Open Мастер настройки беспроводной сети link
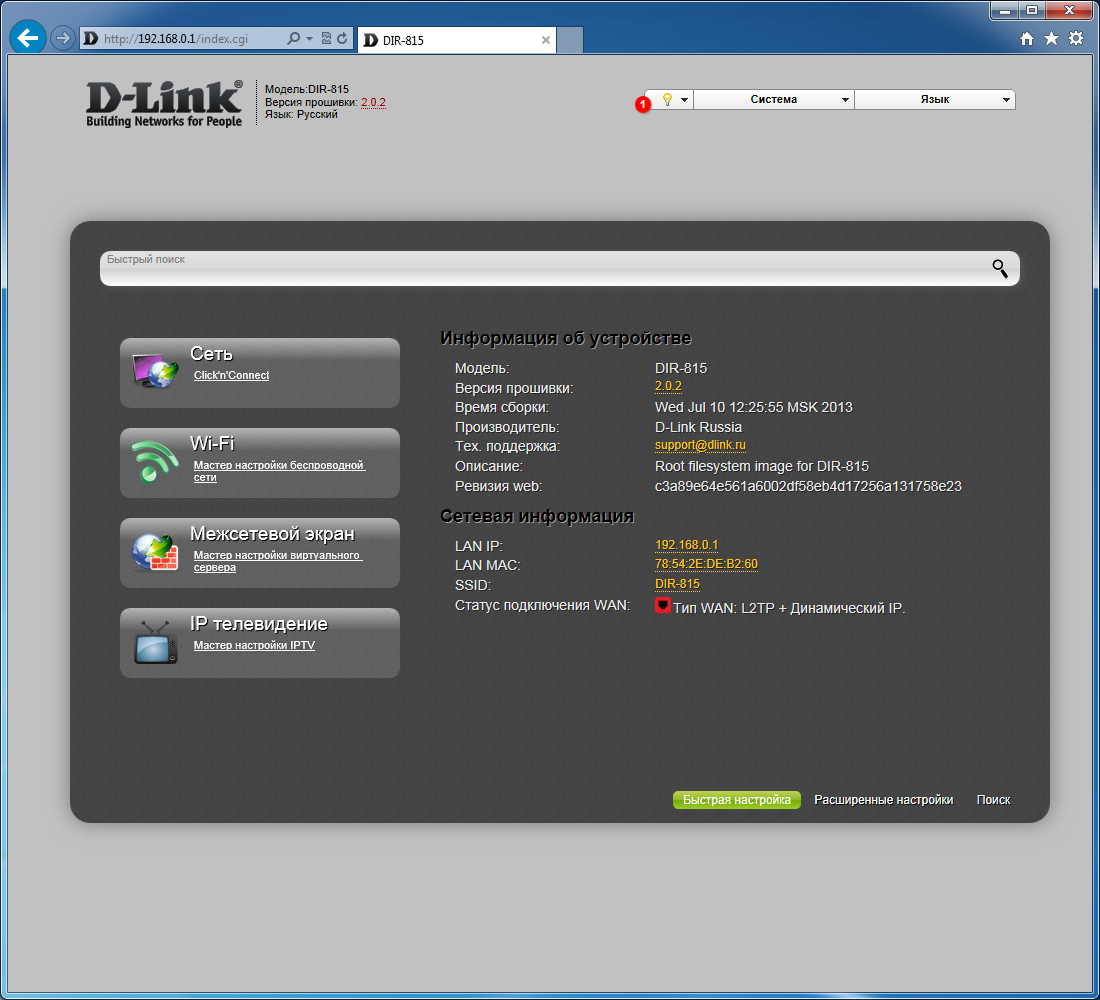The height and width of the screenshot is (1000, 1100). pos(279,471)
